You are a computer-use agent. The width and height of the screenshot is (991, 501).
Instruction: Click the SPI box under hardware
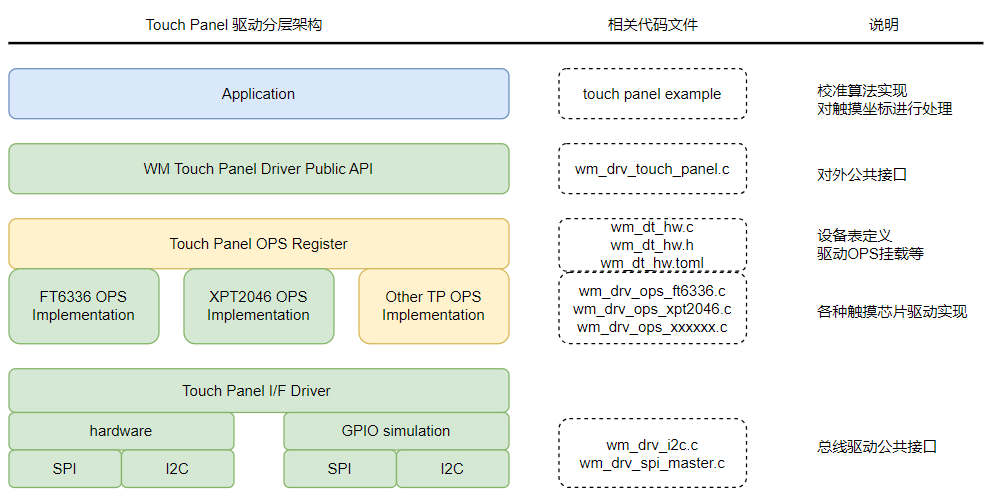(64, 469)
